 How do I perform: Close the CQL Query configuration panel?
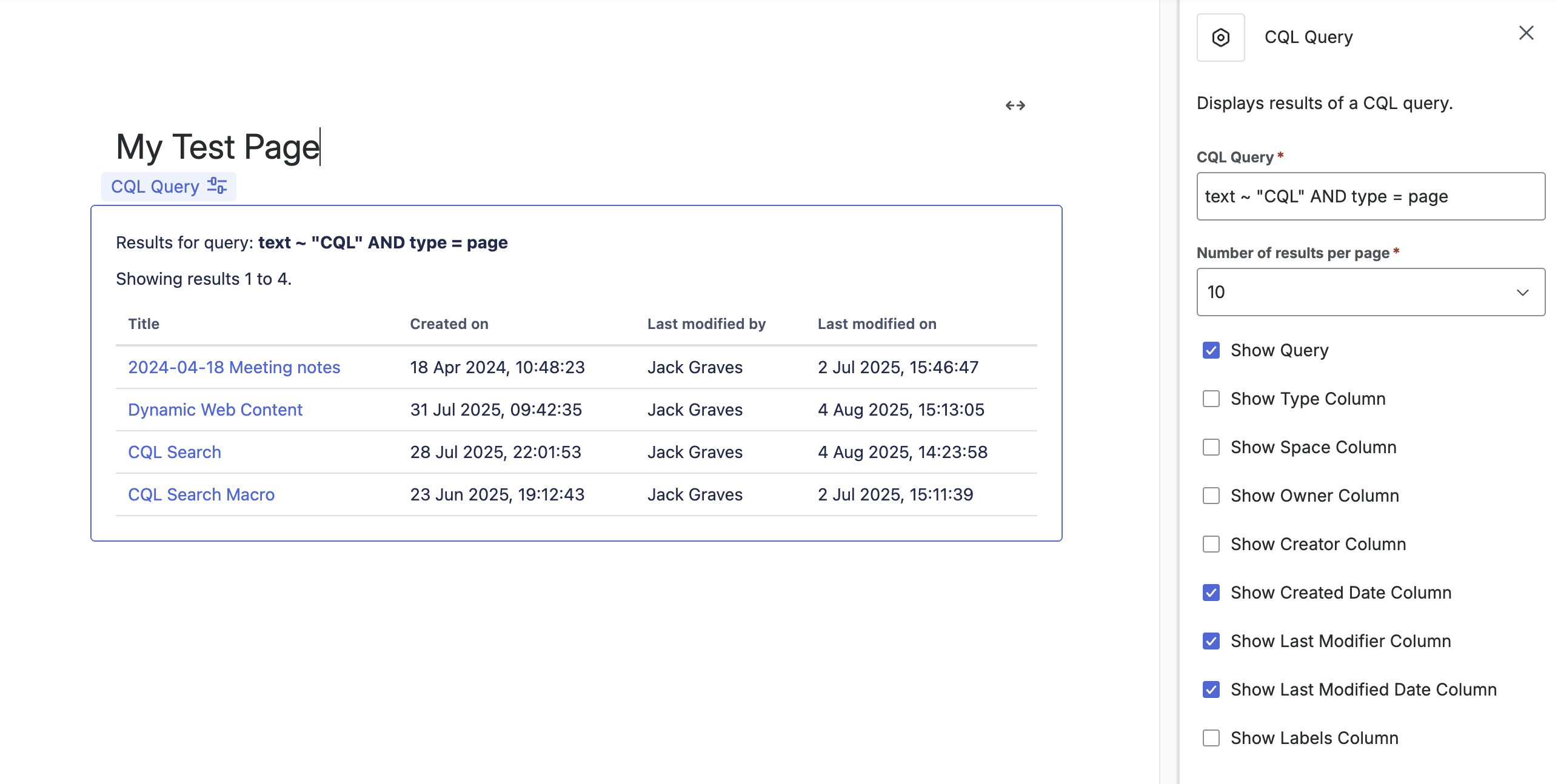(x=1526, y=33)
